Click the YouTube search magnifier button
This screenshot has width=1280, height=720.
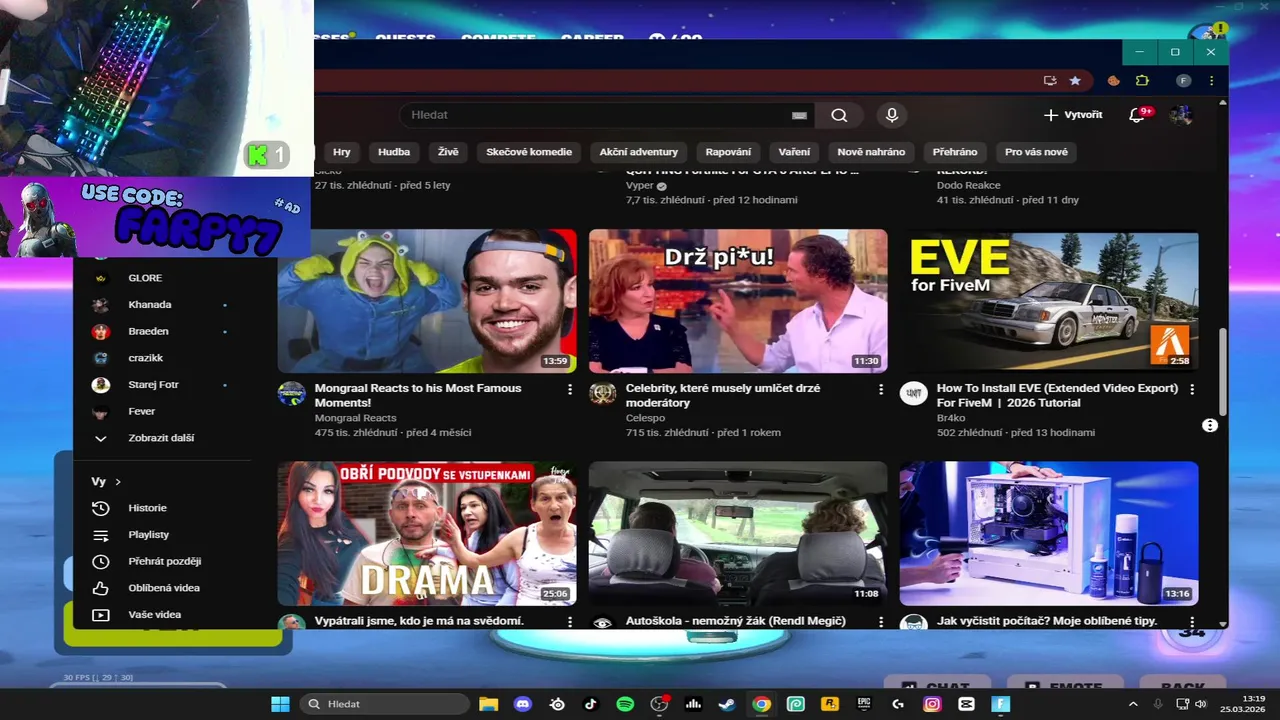839,115
